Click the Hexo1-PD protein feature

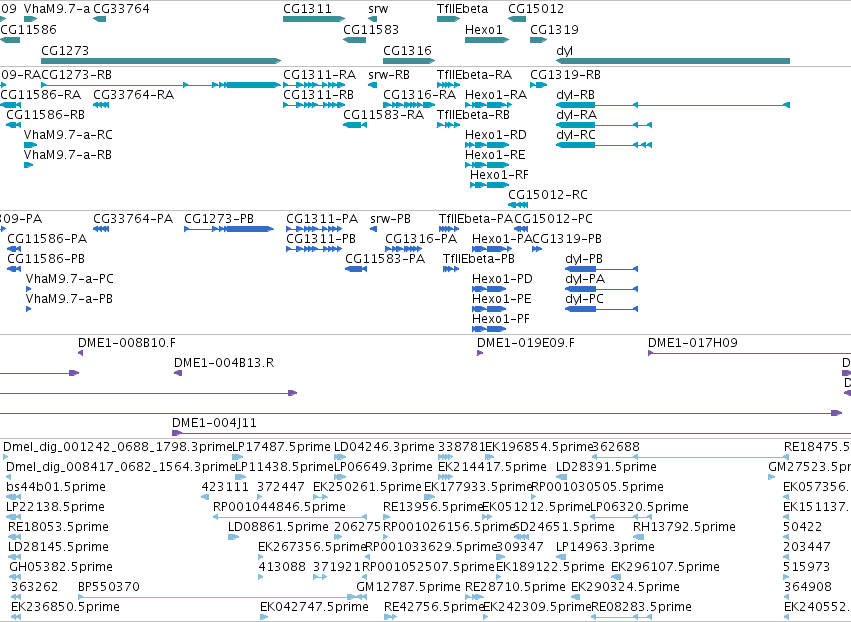(x=489, y=289)
